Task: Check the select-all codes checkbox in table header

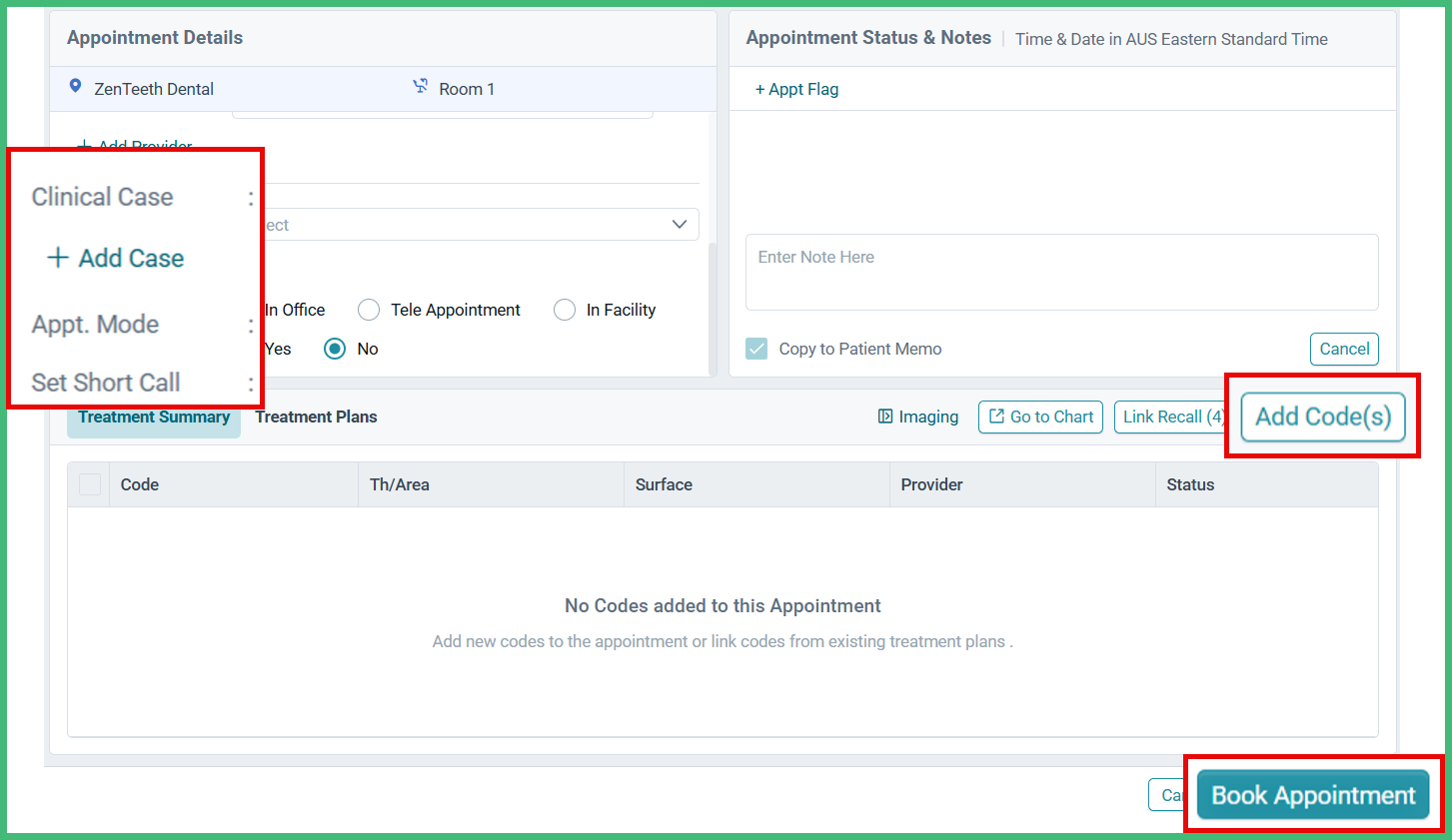Action: pos(90,484)
